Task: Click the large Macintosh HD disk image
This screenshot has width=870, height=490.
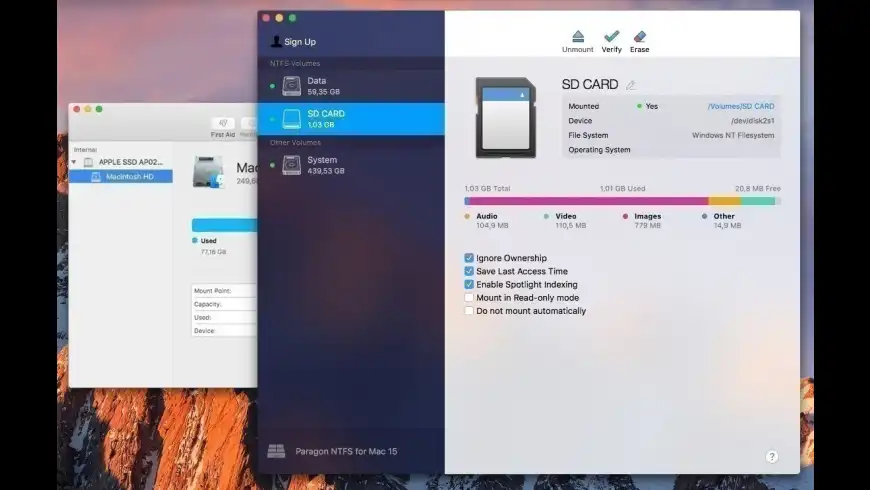Action: point(208,171)
